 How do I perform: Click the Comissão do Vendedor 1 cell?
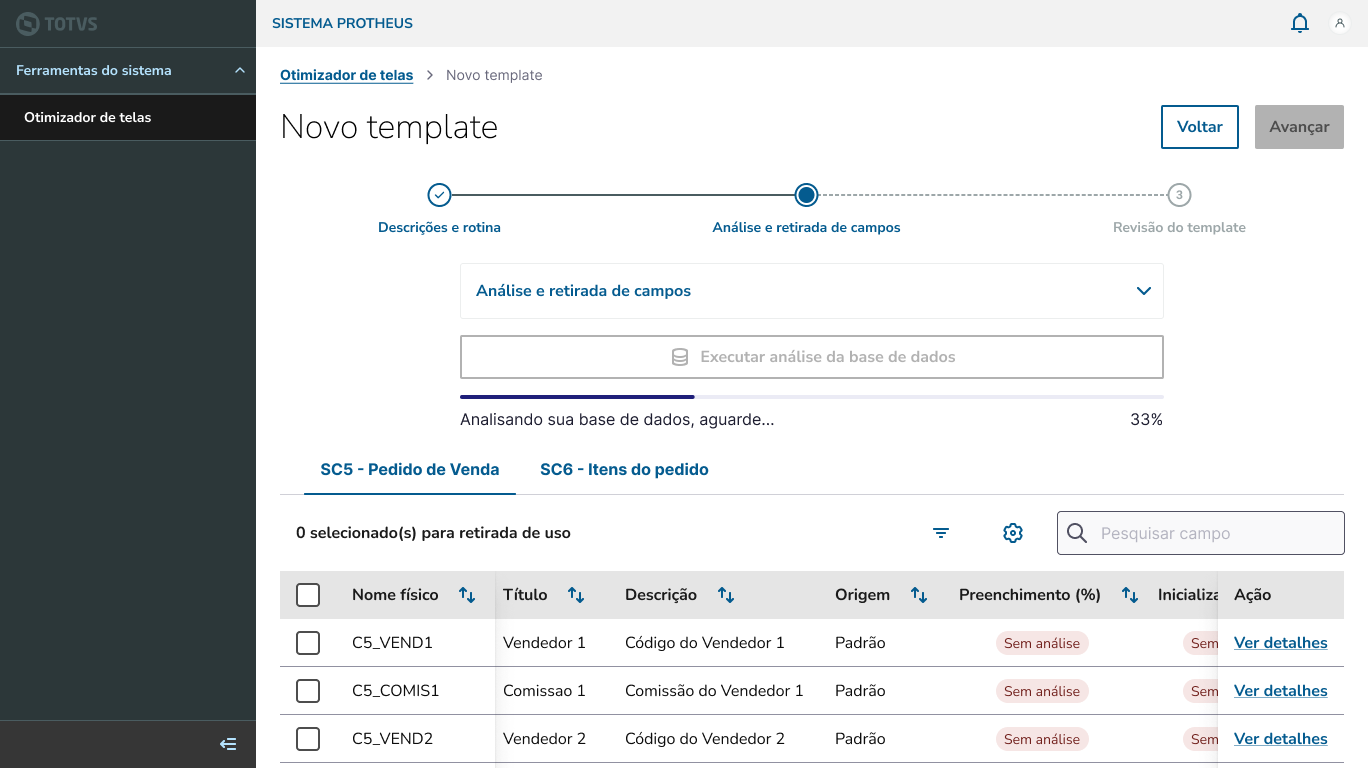click(714, 691)
